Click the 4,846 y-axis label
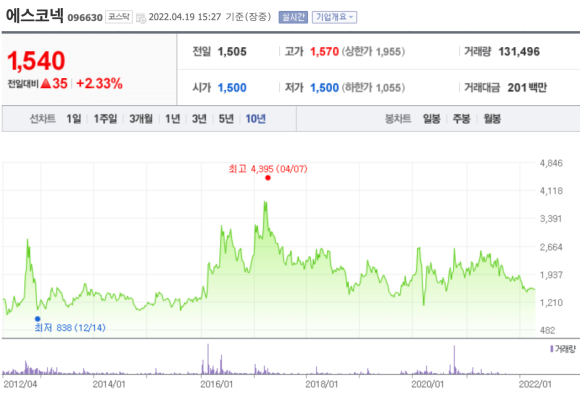The image size is (580, 395). [x=551, y=163]
